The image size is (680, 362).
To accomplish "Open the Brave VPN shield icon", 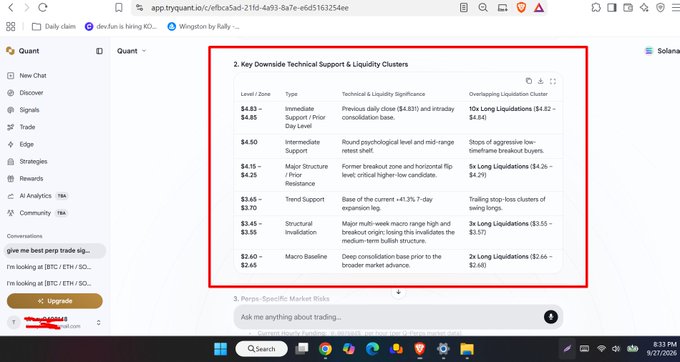I will [660, 7].
